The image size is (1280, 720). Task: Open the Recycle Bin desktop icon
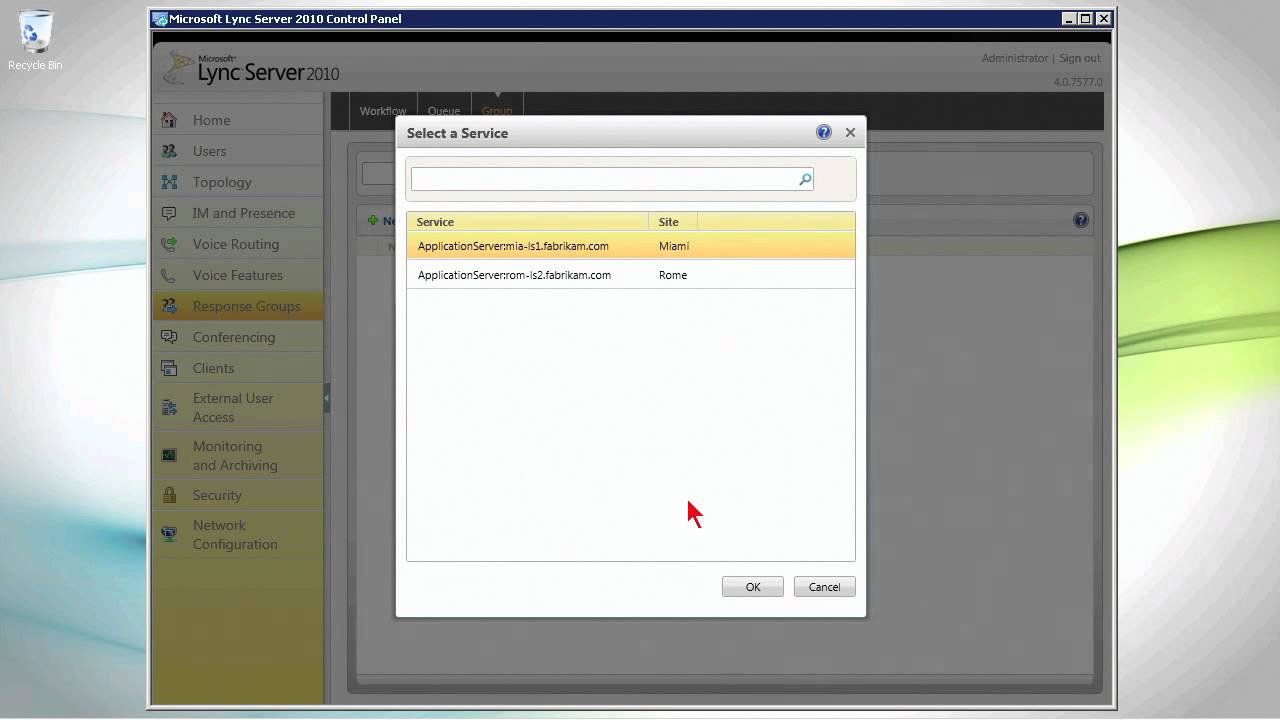click(x=35, y=40)
